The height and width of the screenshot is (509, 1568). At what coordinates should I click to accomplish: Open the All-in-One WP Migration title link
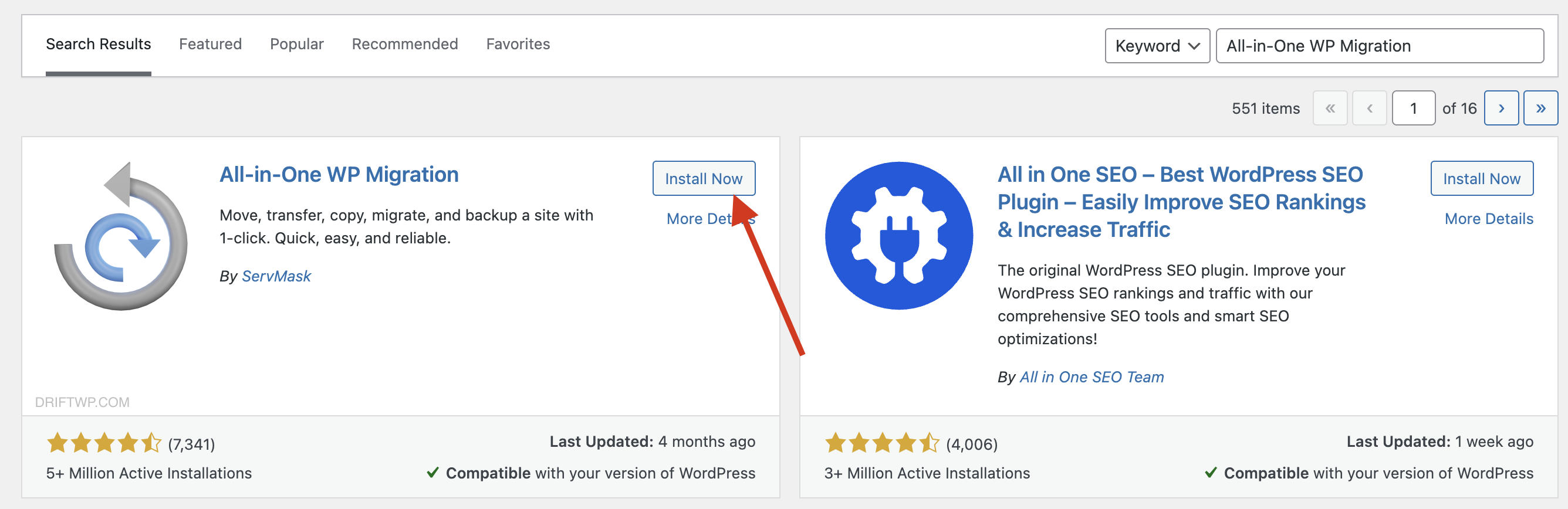(x=339, y=175)
